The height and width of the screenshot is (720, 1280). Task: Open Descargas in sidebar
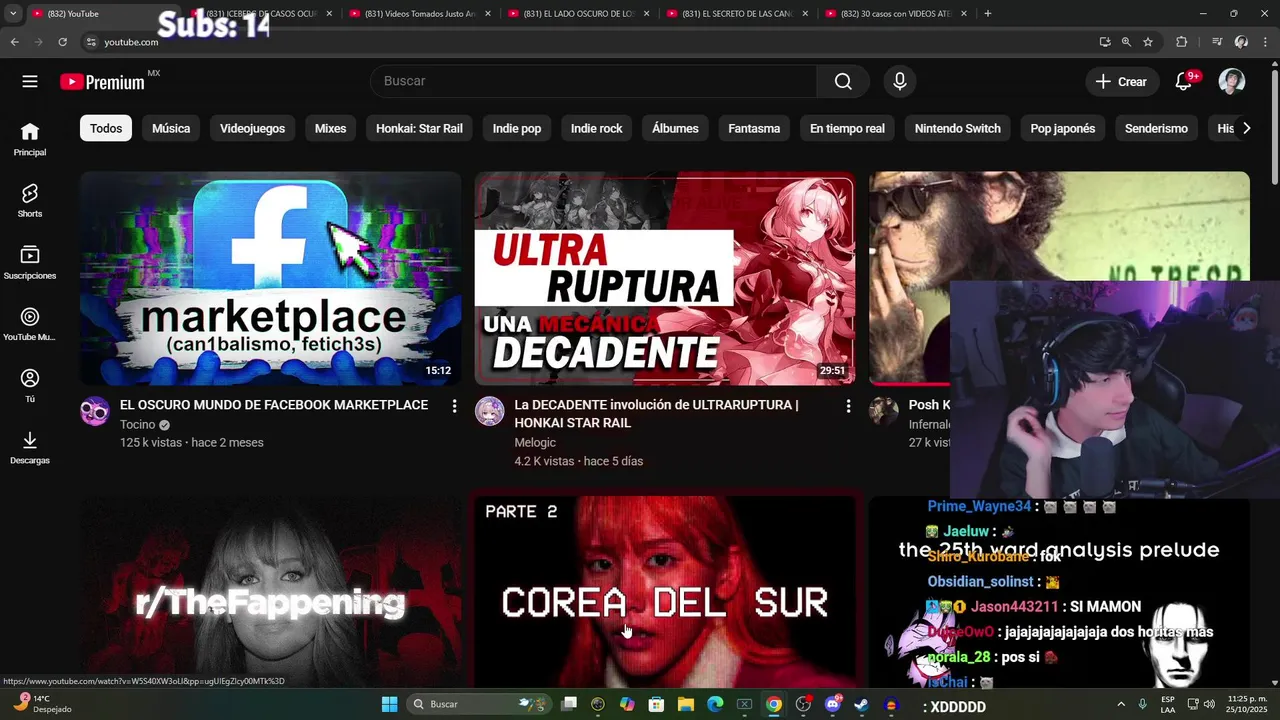[30, 448]
